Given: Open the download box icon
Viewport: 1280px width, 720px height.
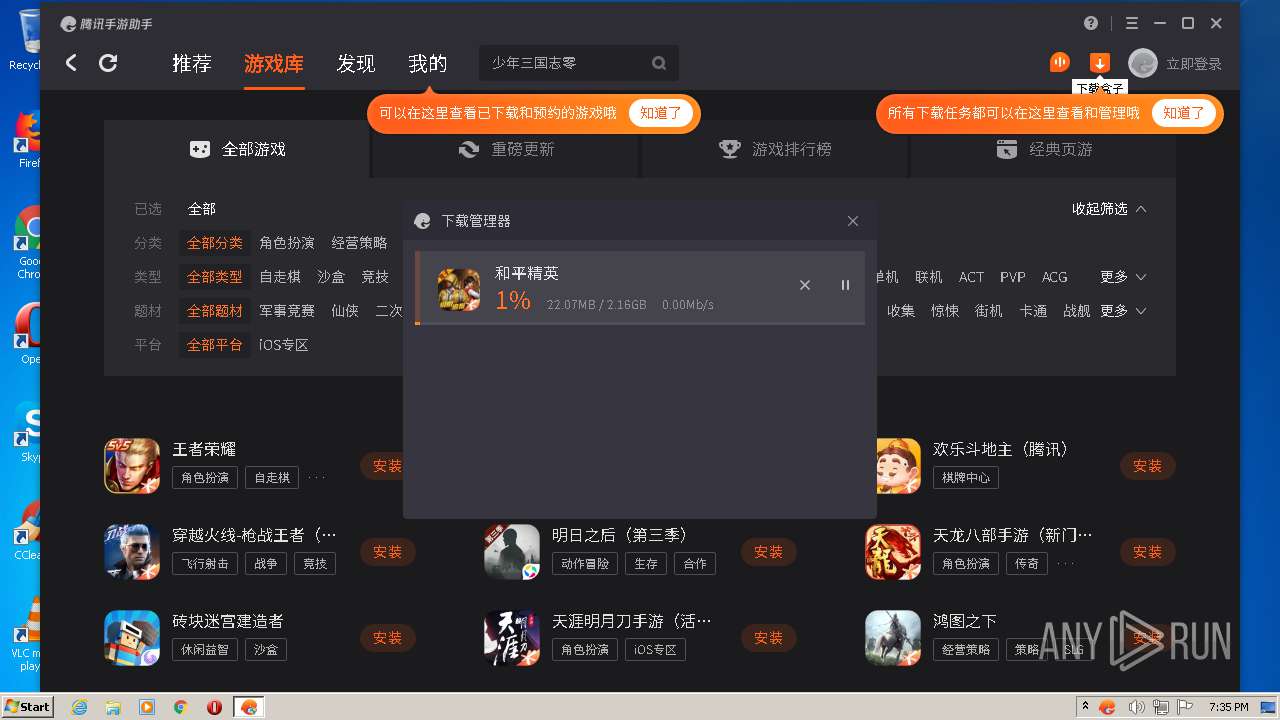Looking at the screenshot, I should point(1099,63).
